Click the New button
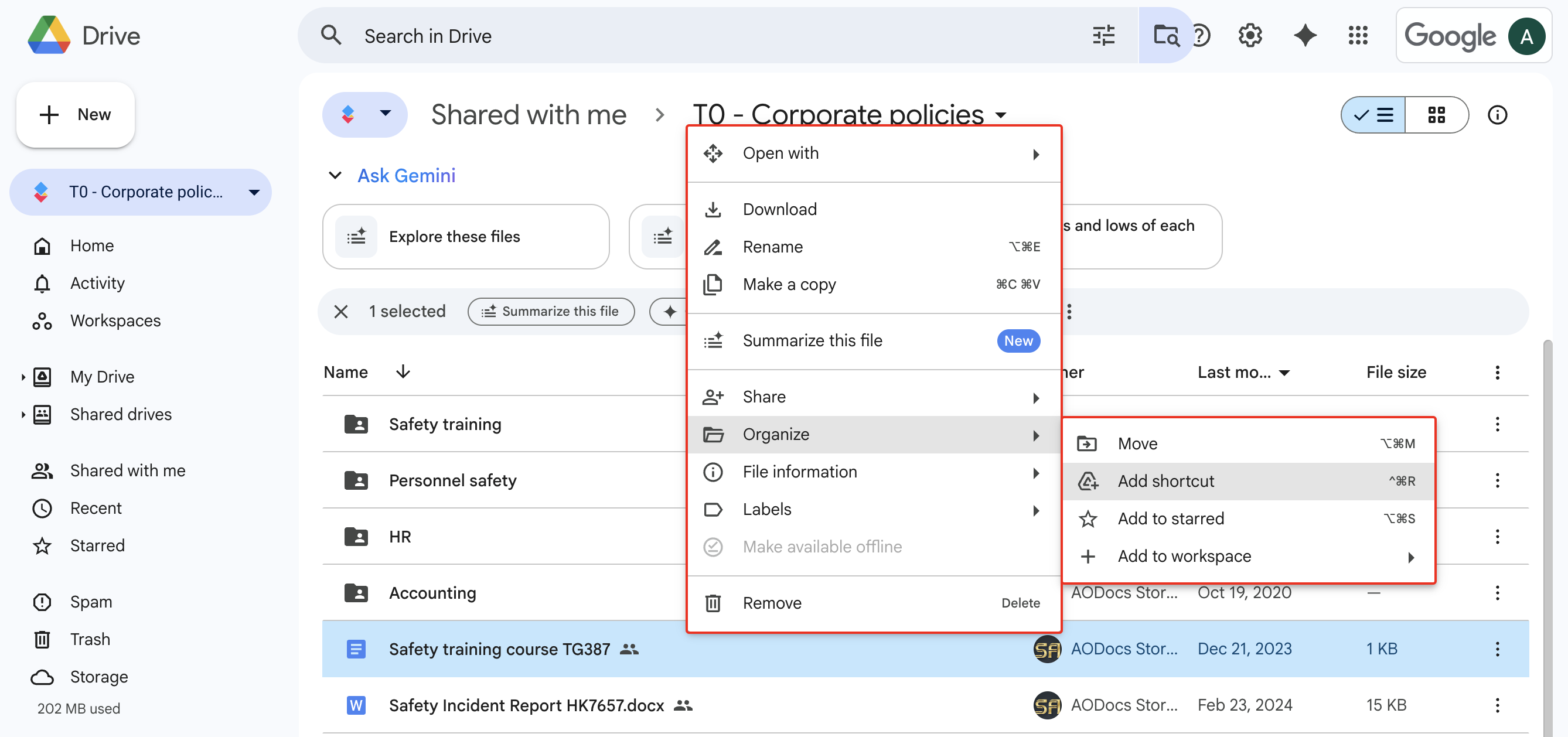This screenshot has height=737, width=1568. pyautogui.click(x=76, y=114)
